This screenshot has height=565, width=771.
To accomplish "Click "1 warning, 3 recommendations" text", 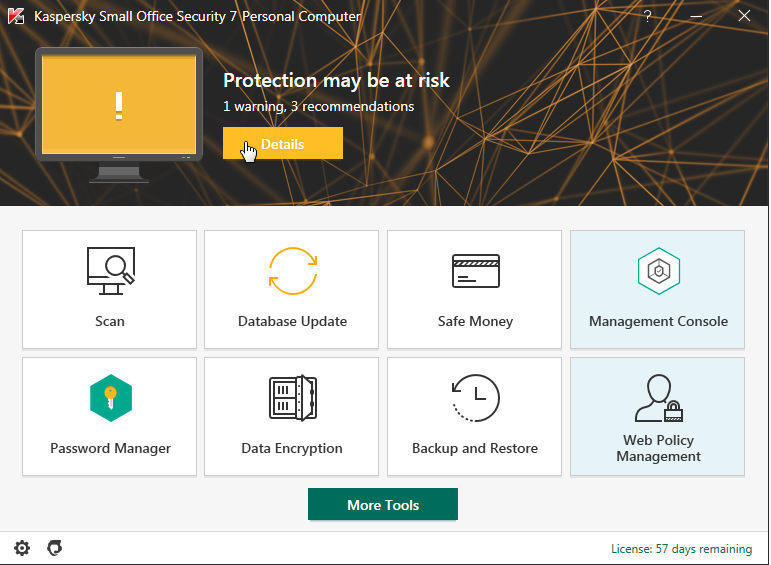I will pyautogui.click(x=319, y=107).
